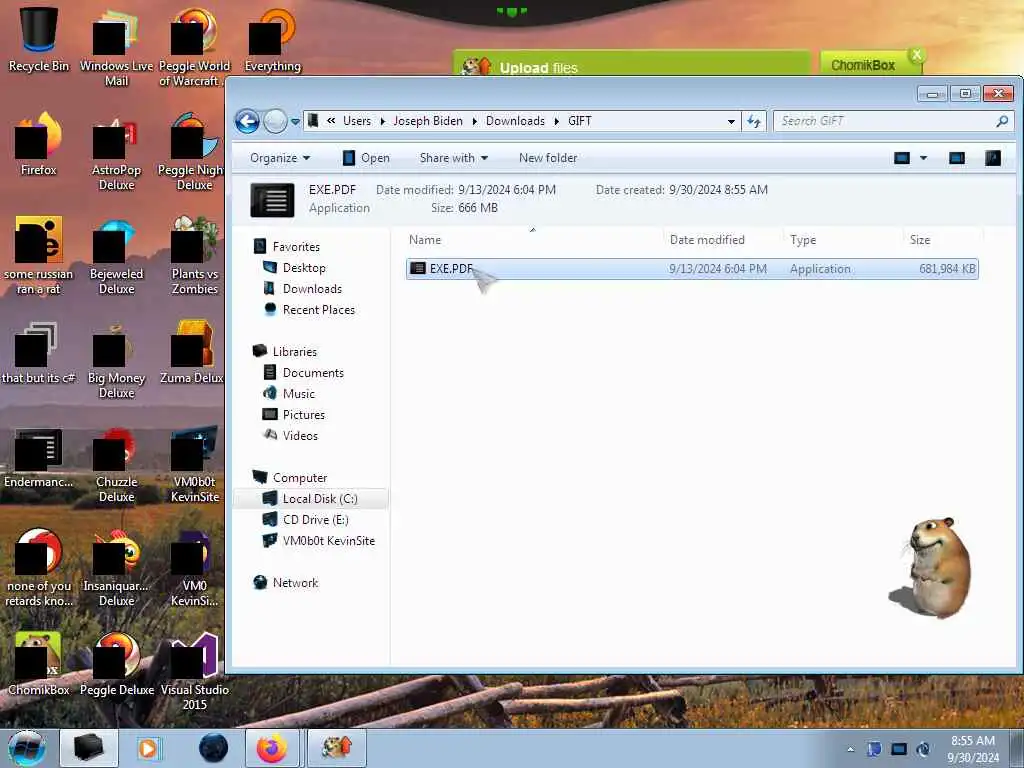The height and width of the screenshot is (768, 1024).
Task: Expand the address bar history dropdown
Action: (x=731, y=121)
